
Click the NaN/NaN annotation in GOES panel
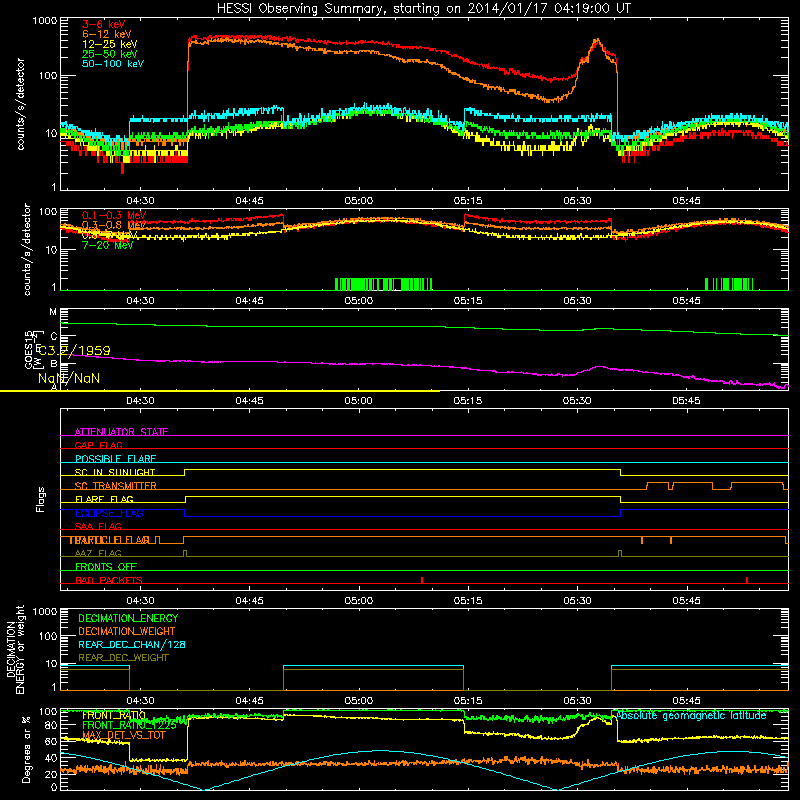69,379
